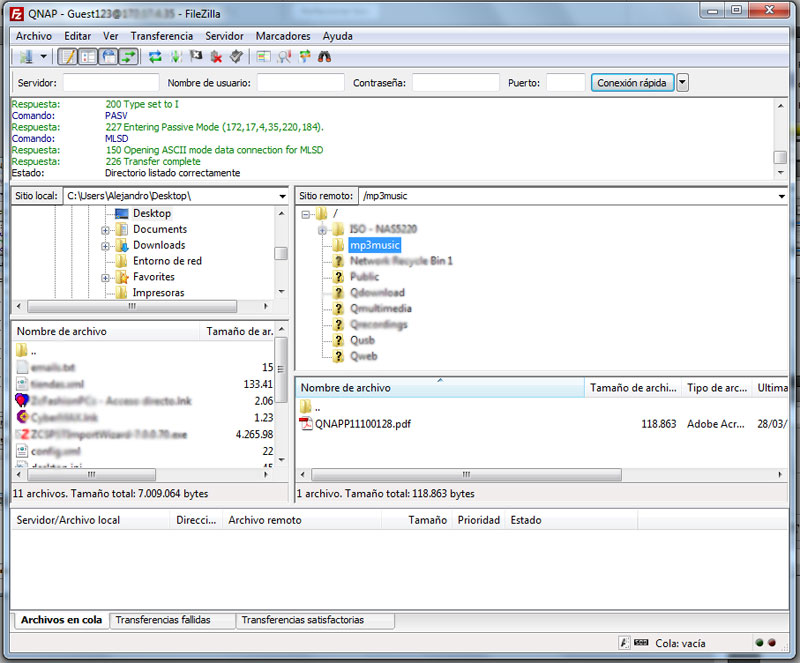Screen dimensions: 800x663
Task: Click the refresh file lists icon
Action: click(156, 57)
